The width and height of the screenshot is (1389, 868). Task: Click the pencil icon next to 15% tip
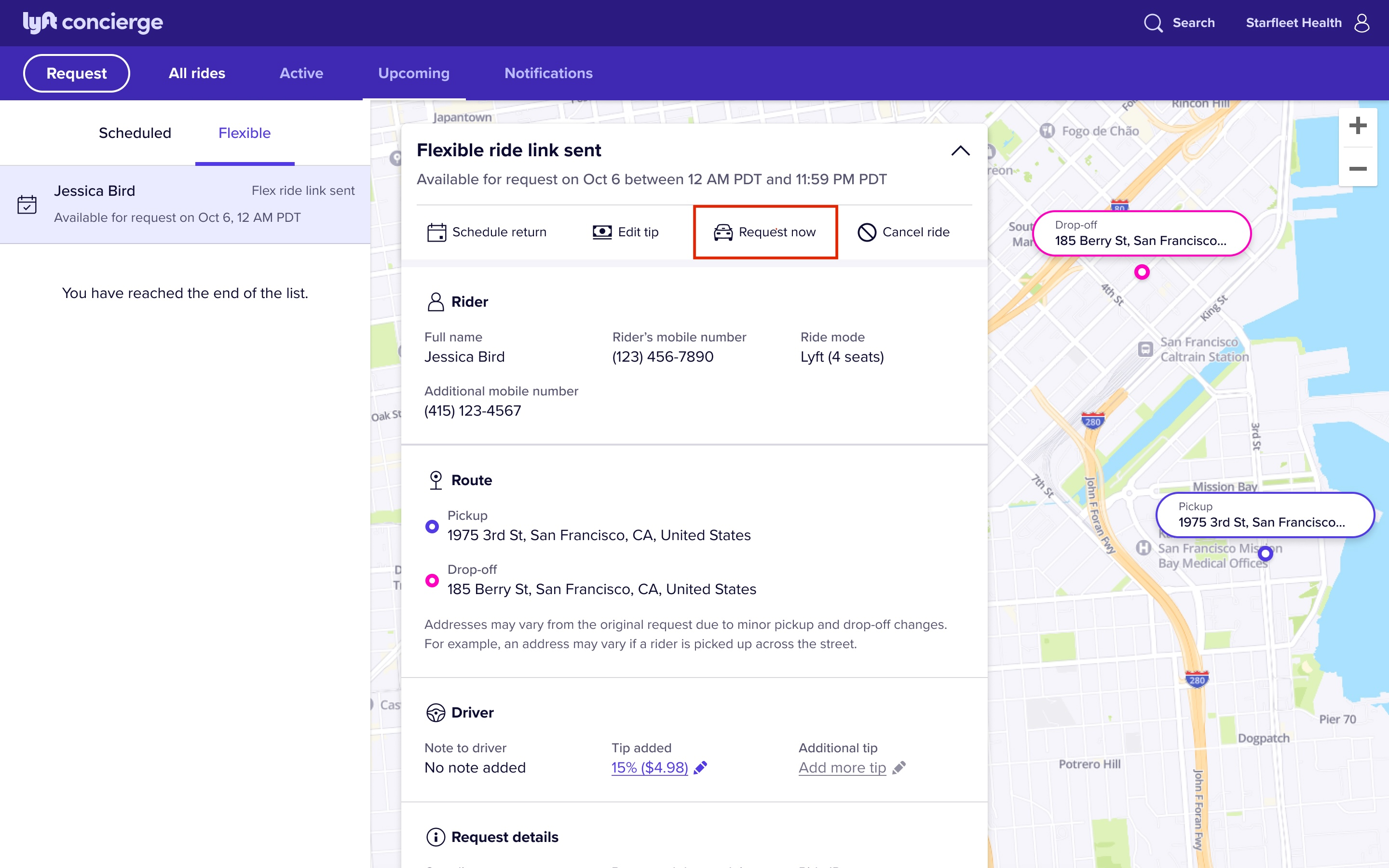tap(700, 768)
